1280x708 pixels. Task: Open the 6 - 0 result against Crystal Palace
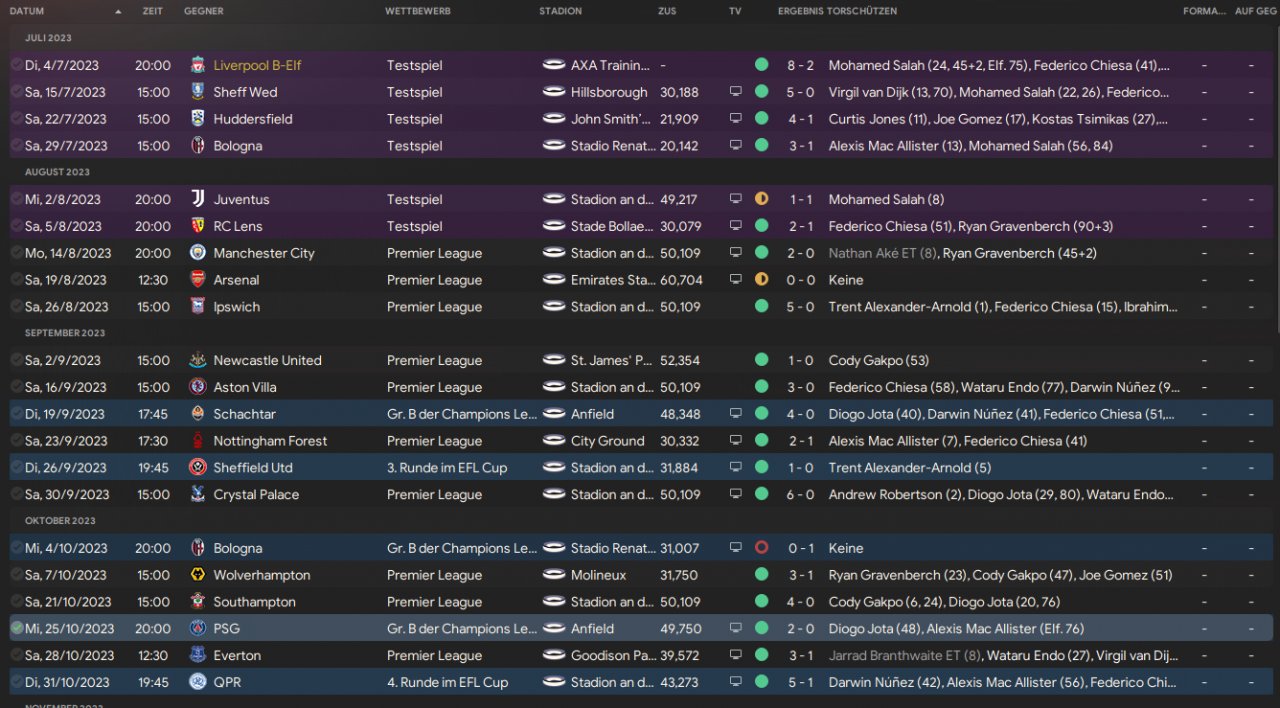tap(800, 494)
